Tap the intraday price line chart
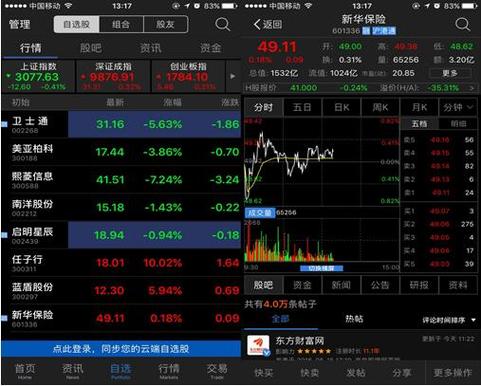Screen dimensions: 481x386 tap(322, 161)
